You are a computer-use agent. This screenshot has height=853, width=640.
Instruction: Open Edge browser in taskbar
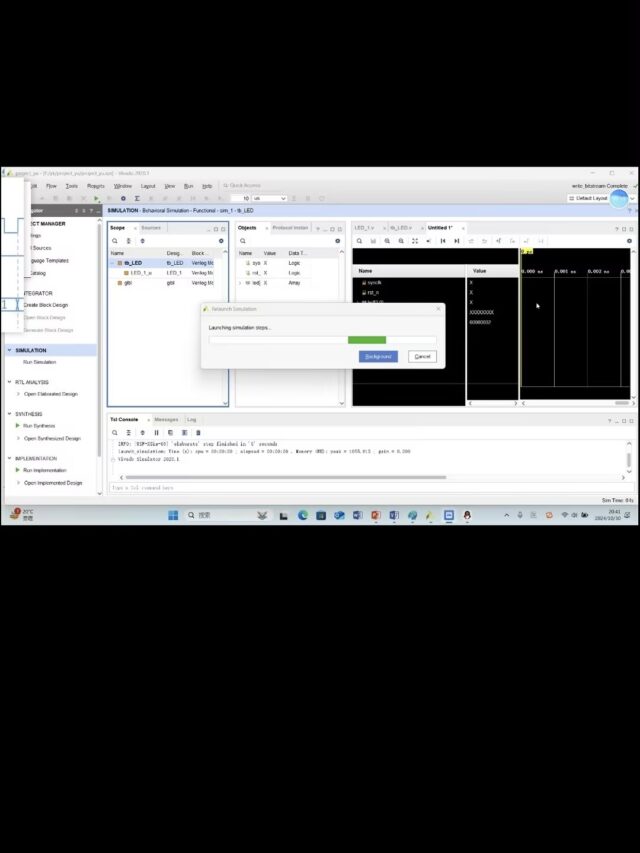click(x=302, y=515)
